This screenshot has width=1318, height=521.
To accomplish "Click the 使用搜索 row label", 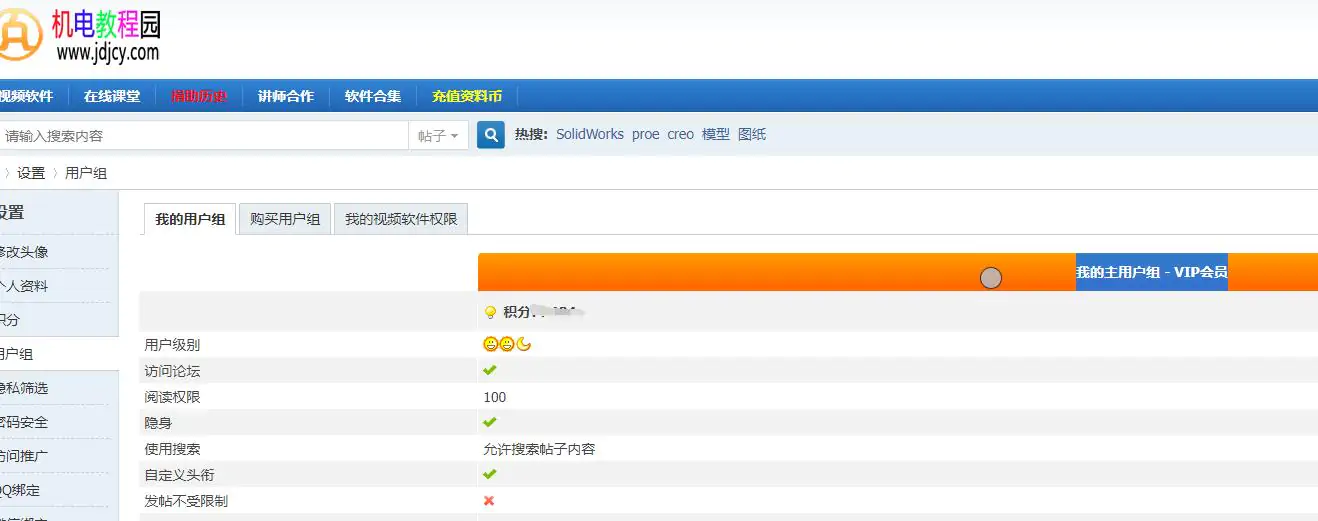I will coord(172,449).
